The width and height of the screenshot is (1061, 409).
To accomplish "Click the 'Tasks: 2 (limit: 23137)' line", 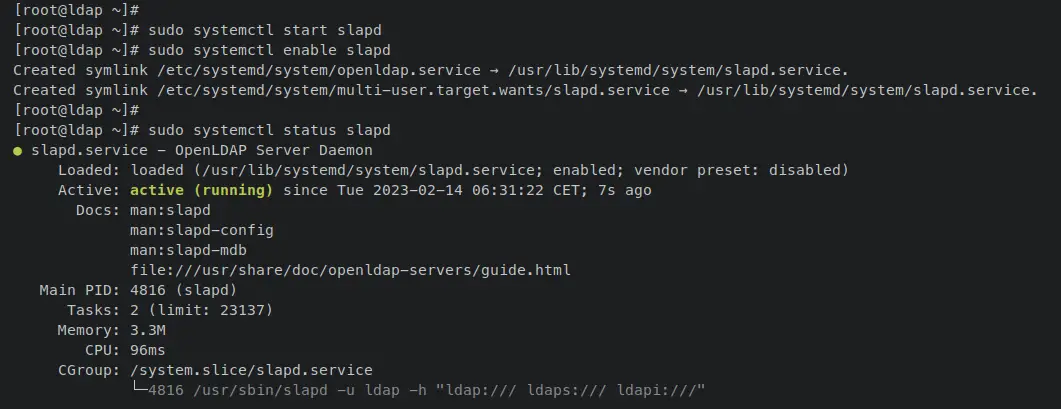I will (x=170, y=310).
